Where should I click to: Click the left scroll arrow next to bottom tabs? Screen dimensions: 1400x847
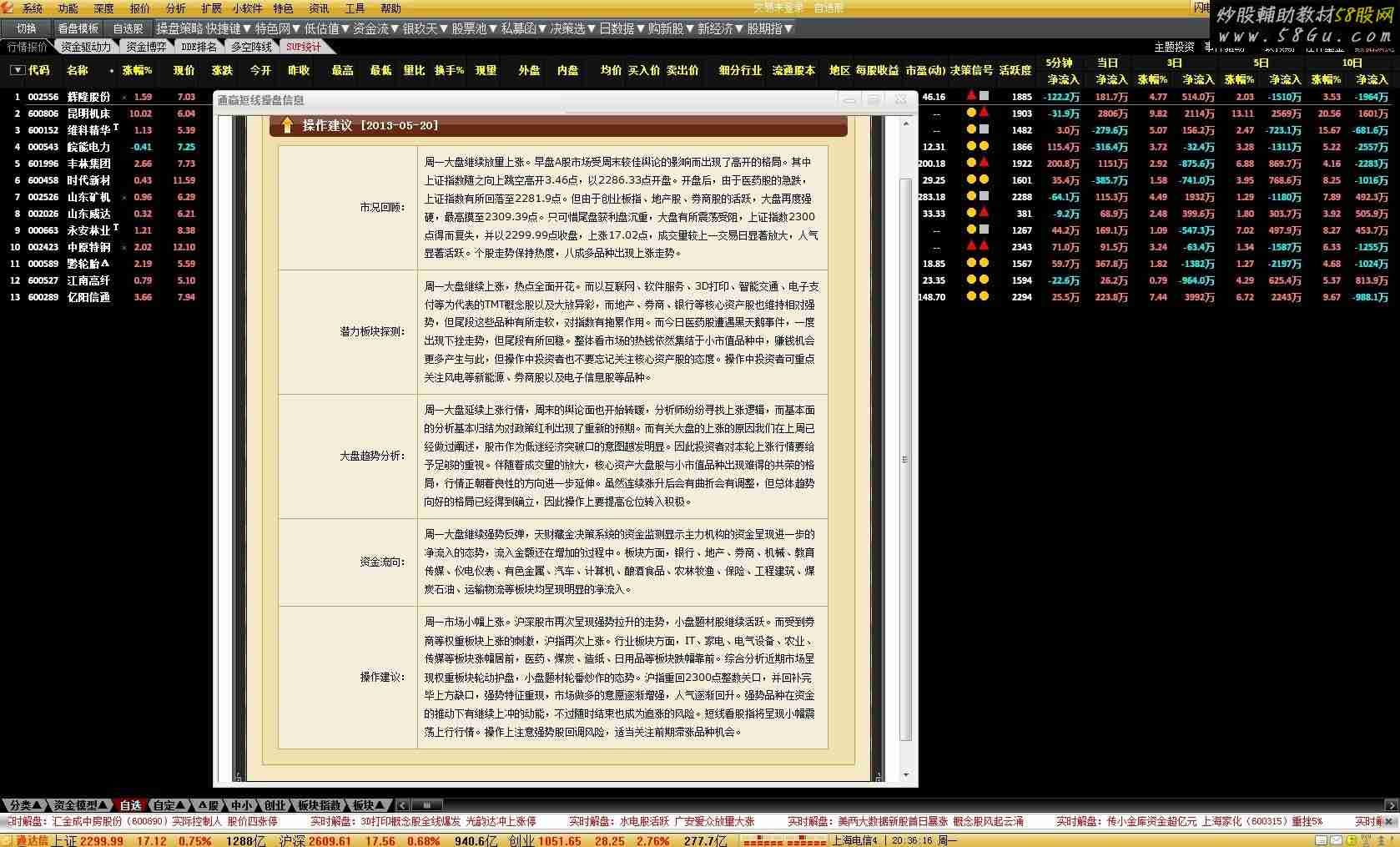pyautogui.click(x=403, y=805)
